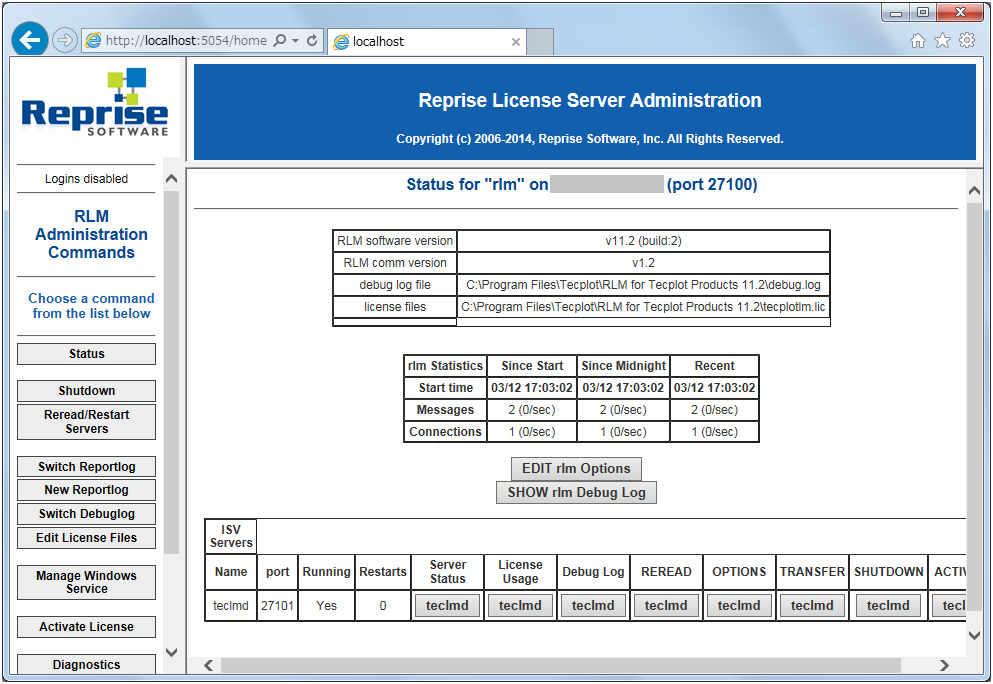The height and width of the screenshot is (684, 993).
Task: Click the main pane scroll-up arrow
Action: pos(975,191)
